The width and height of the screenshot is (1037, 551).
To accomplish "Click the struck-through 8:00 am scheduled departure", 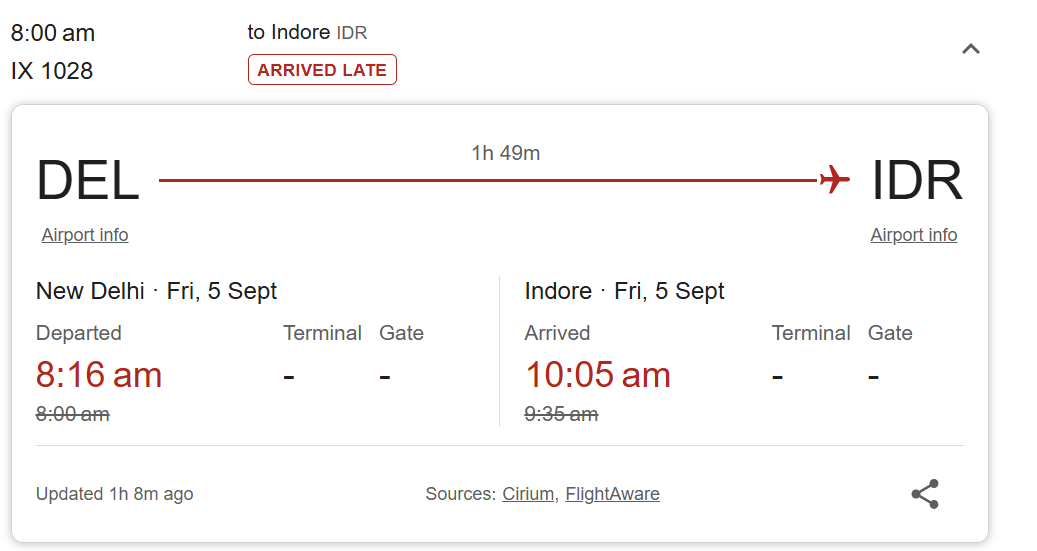I will click(x=72, y=414).
